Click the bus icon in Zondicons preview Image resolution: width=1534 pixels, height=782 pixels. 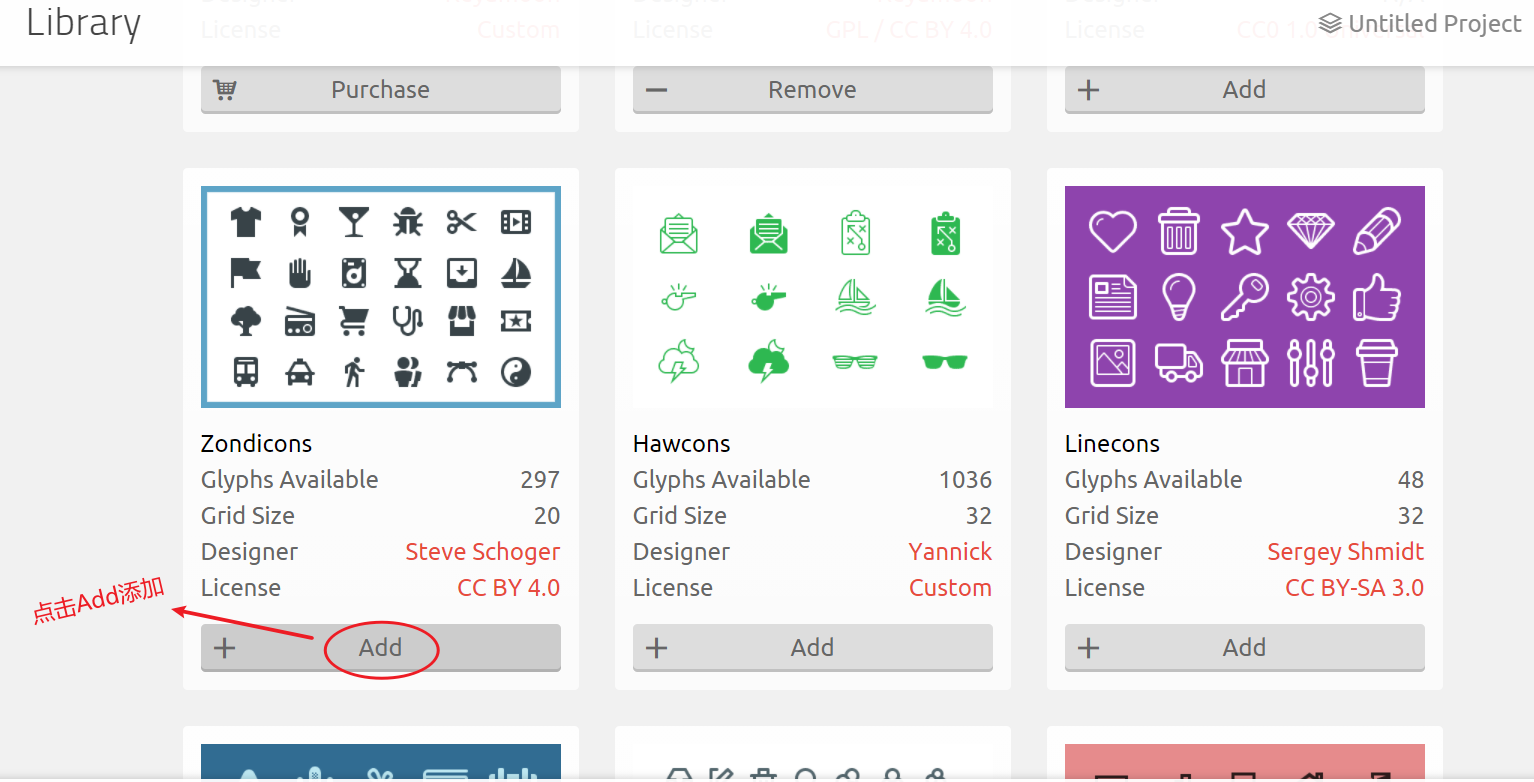tap(246, 372)
